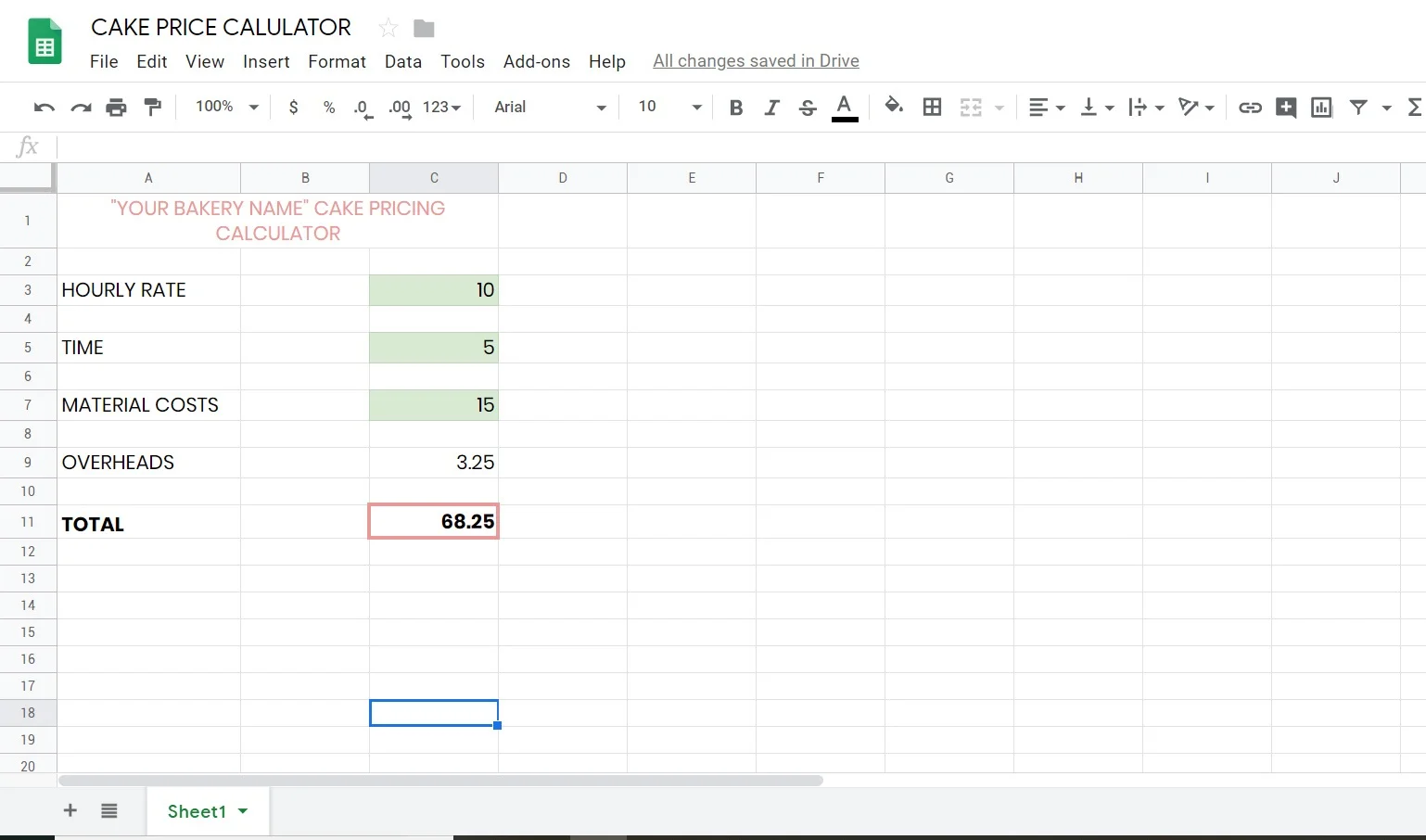Open the font selector showing Arial

coord(547,107)
